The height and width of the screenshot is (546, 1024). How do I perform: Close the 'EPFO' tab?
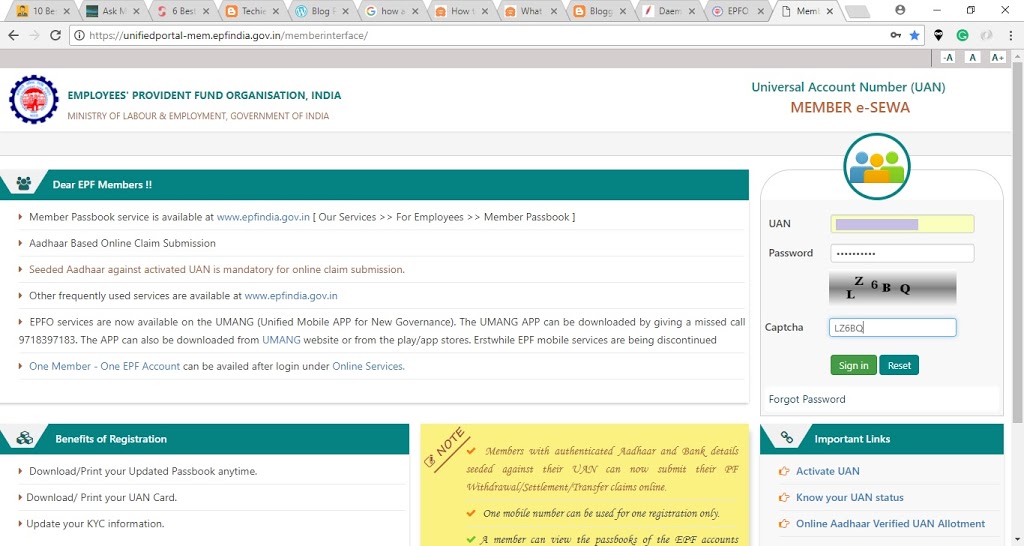[760, 11]
